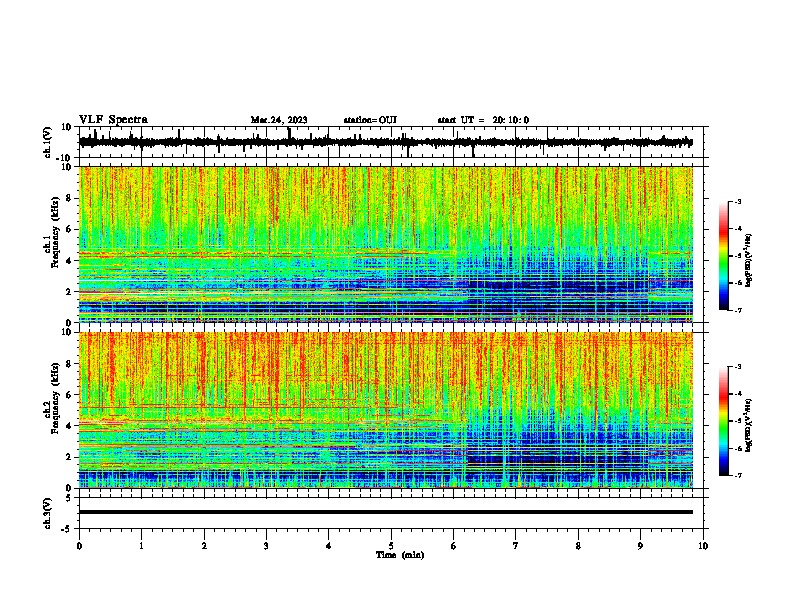Click the -7 label on ch.1 color scale
Screen dimensions: 792x612
(x=737, y=310)
